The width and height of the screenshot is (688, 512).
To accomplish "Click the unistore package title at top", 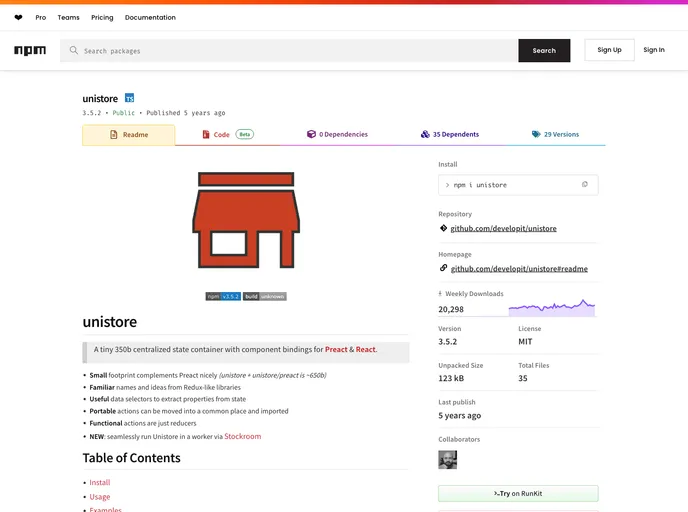I will point(100,98).
